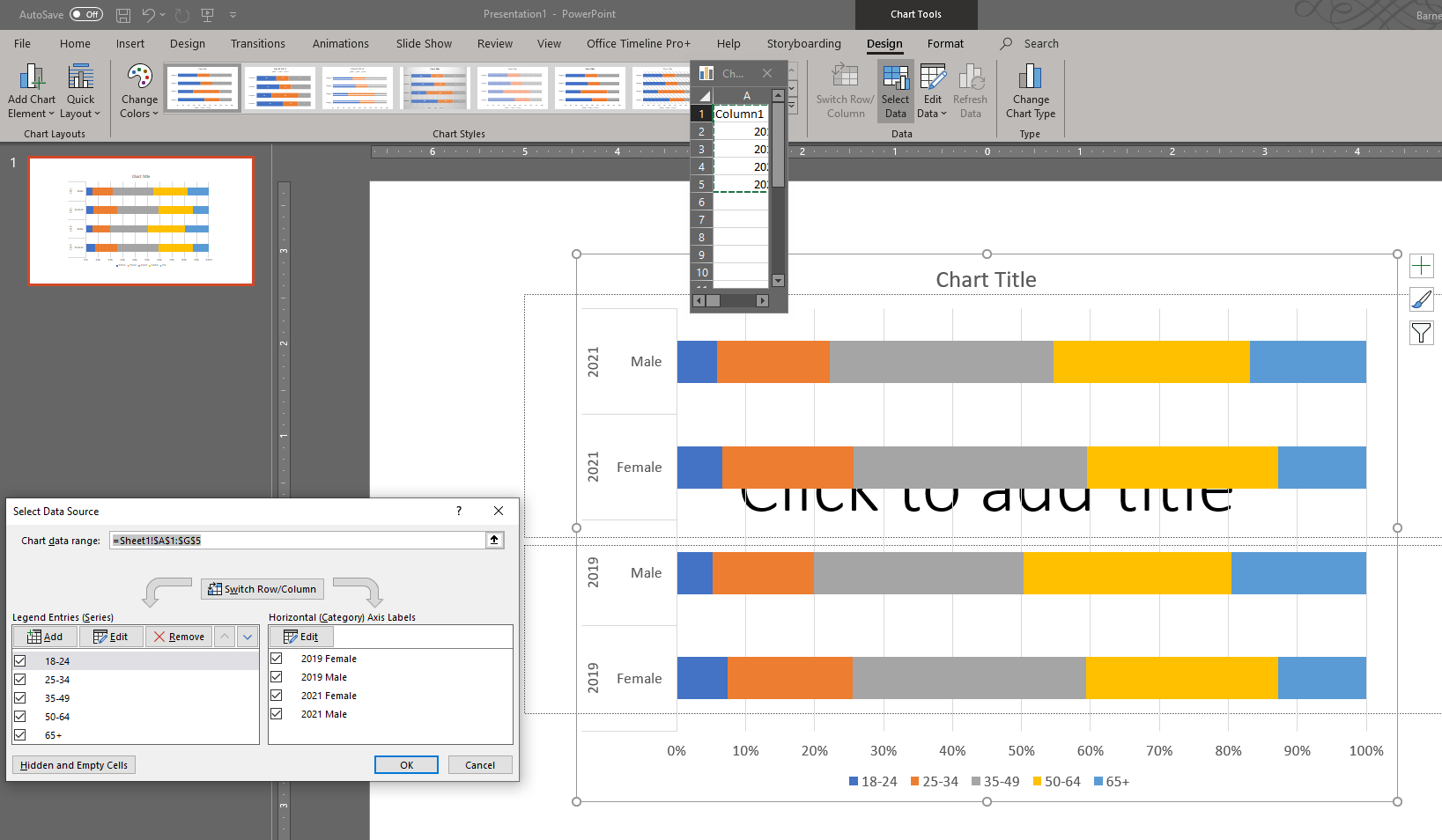
Task: Expand the chart styles gallery More arrow
Action: (x=792, y=106)
